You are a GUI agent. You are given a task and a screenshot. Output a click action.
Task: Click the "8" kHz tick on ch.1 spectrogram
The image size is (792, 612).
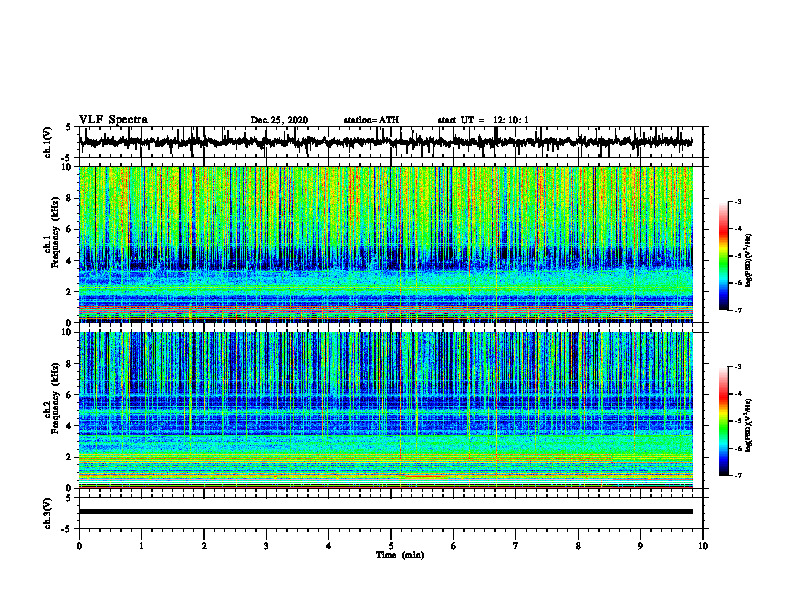(69, 198)
